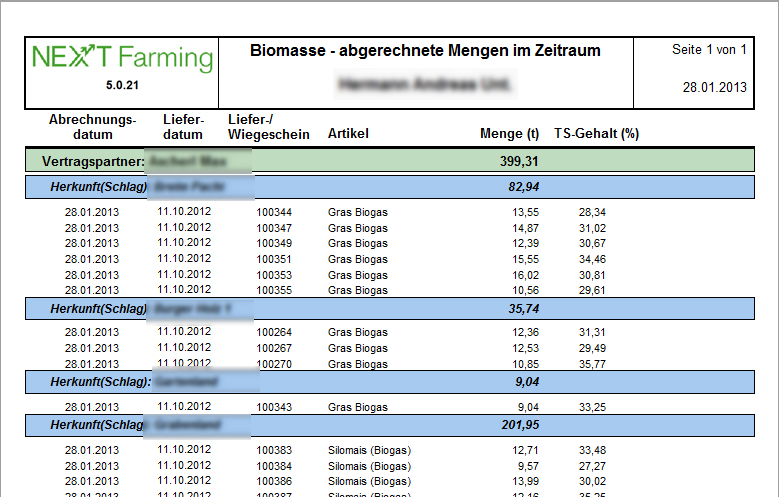This screenshot has width=779, height=497.
Task: Click the Herkunft group subtotal 35,74
Action: (x=523, y=310)
